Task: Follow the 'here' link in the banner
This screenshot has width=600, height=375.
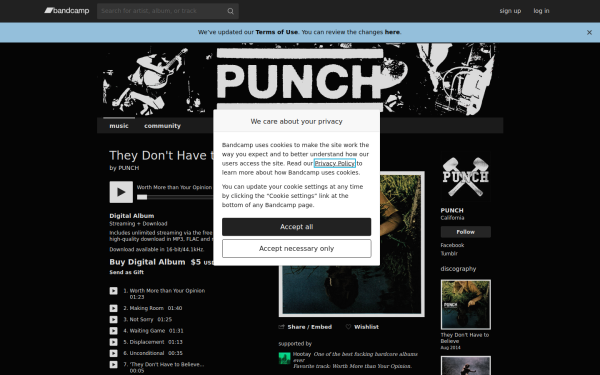Action: click(392, 32)
